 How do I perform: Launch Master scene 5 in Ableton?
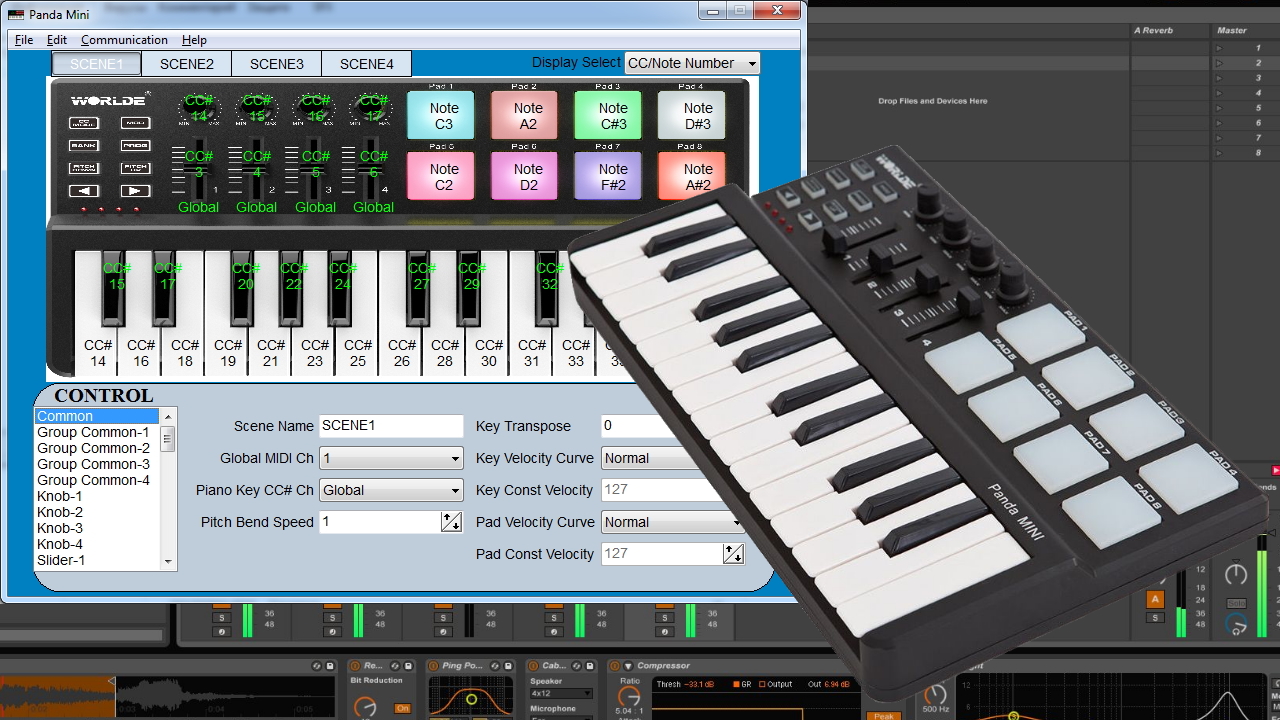[x=1219, y=108]
